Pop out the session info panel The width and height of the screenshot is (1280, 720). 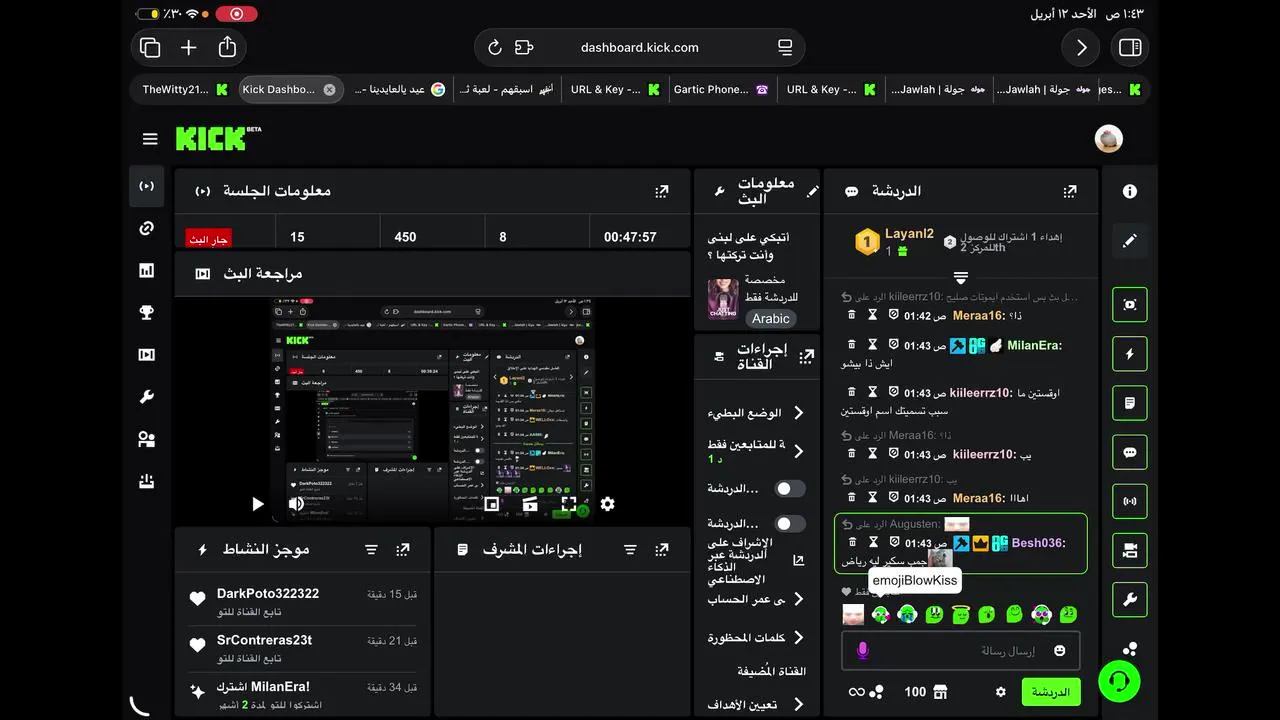[x=661, y=191]
